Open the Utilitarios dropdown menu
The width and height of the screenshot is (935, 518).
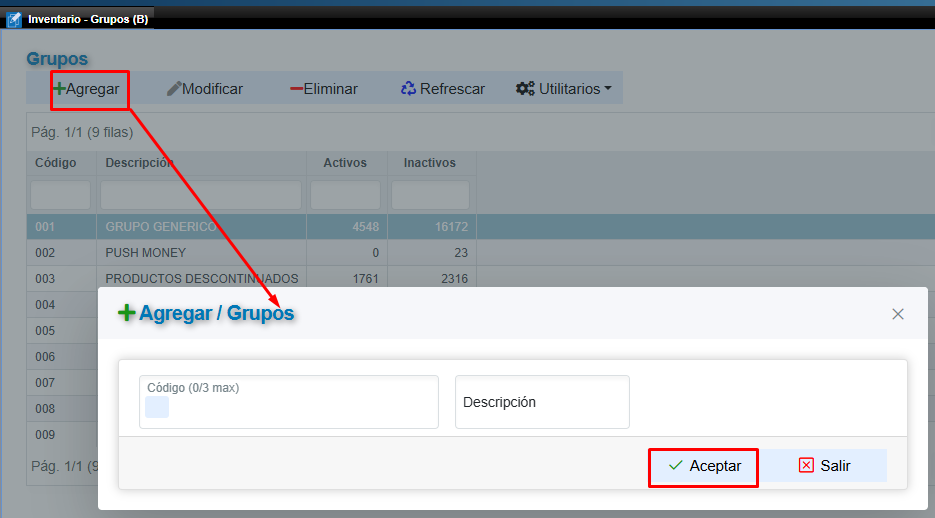[x=564, y=89]
